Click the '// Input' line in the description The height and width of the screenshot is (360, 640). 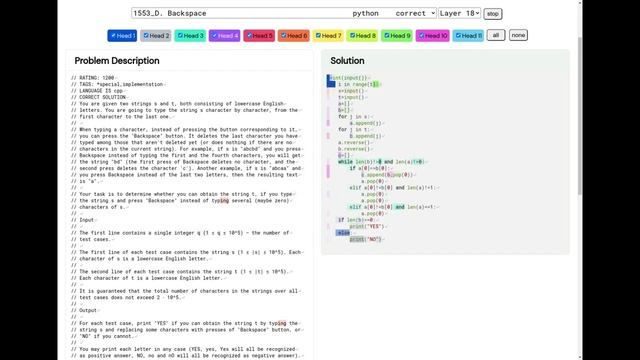click(x=82, y=220)
